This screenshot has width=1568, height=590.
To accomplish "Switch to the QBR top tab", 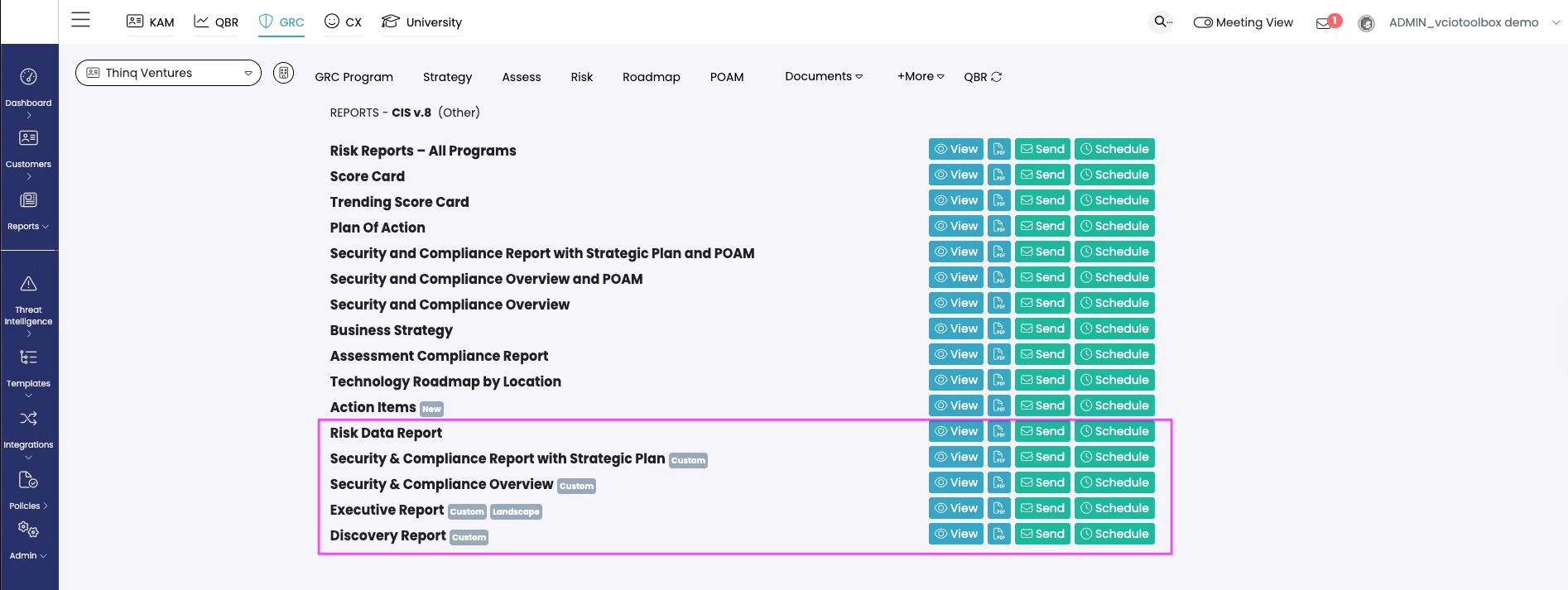I will [216, 22].
